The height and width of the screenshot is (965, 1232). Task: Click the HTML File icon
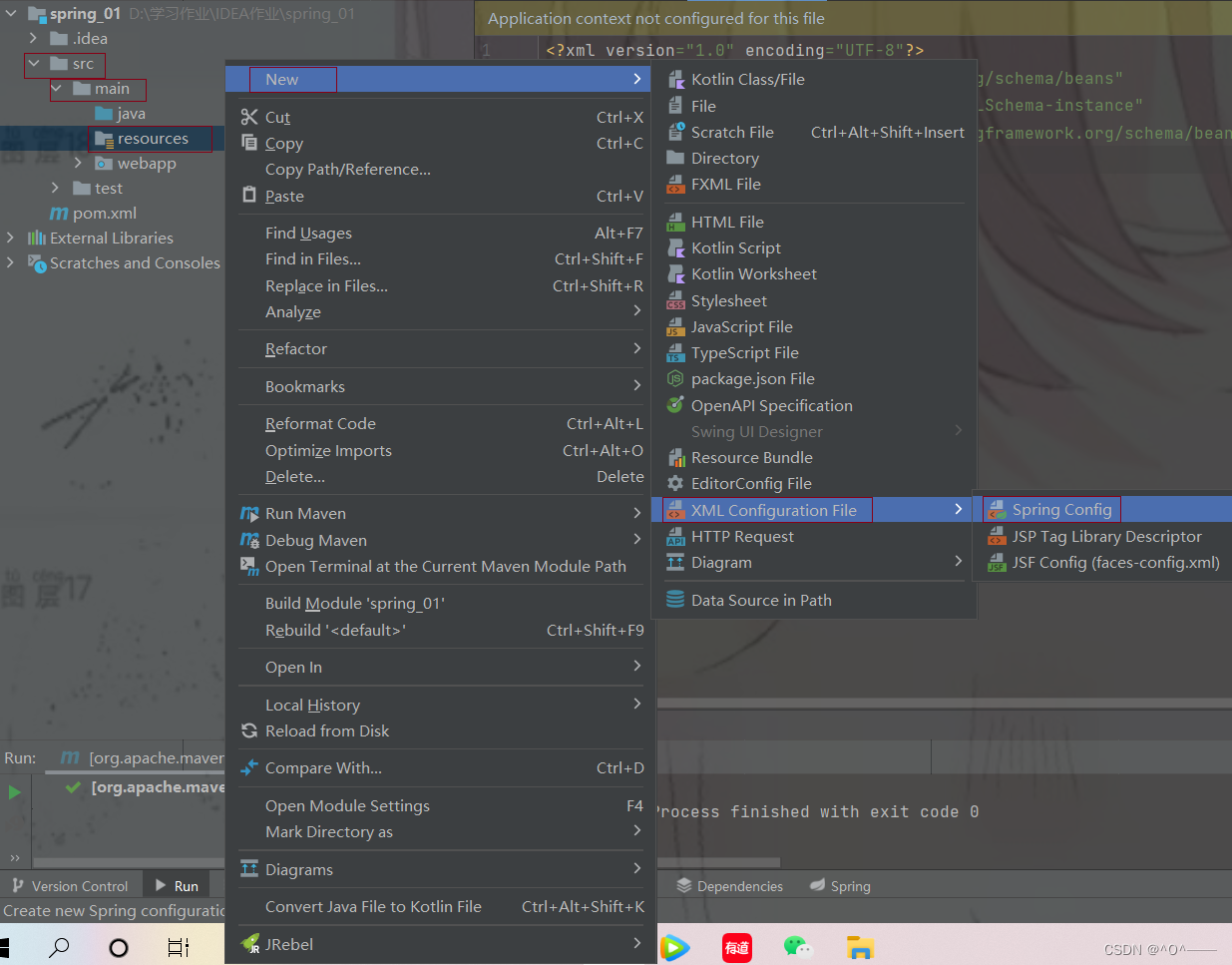tap(675, 222)
